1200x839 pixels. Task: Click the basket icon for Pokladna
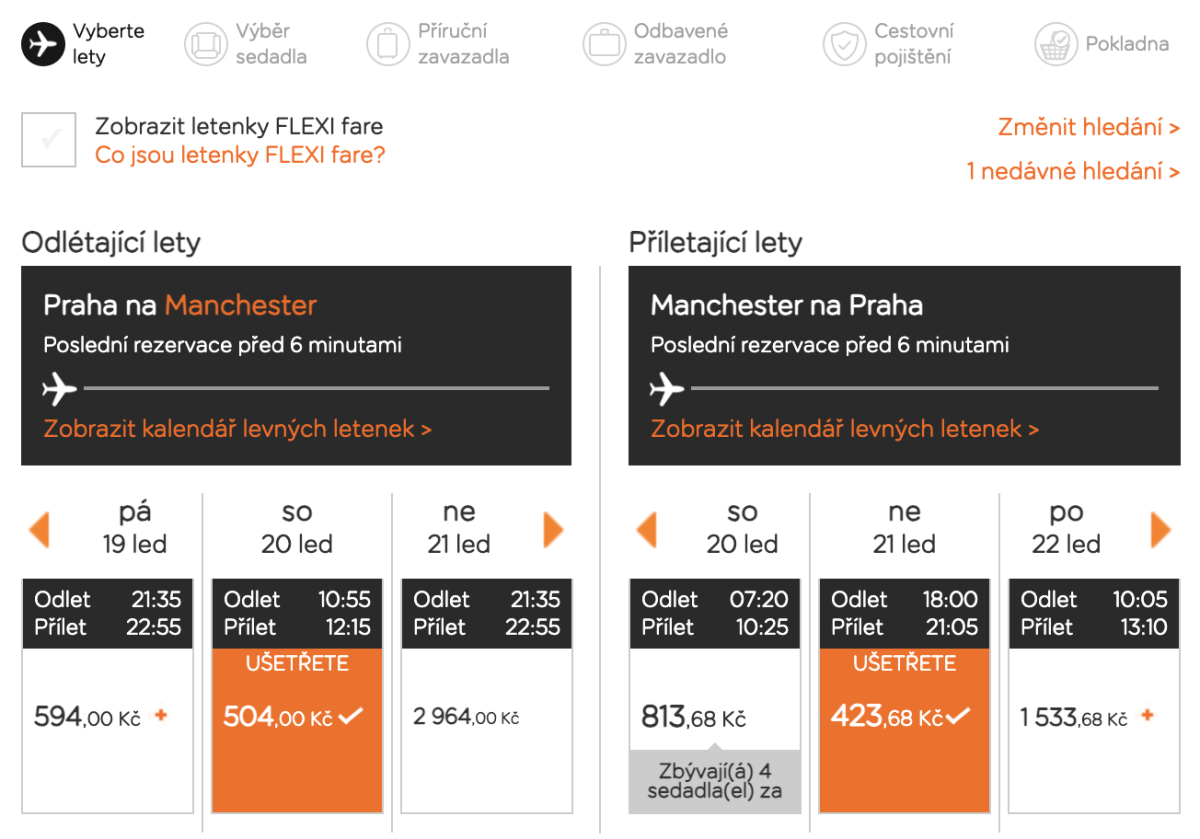point(1055,44)
